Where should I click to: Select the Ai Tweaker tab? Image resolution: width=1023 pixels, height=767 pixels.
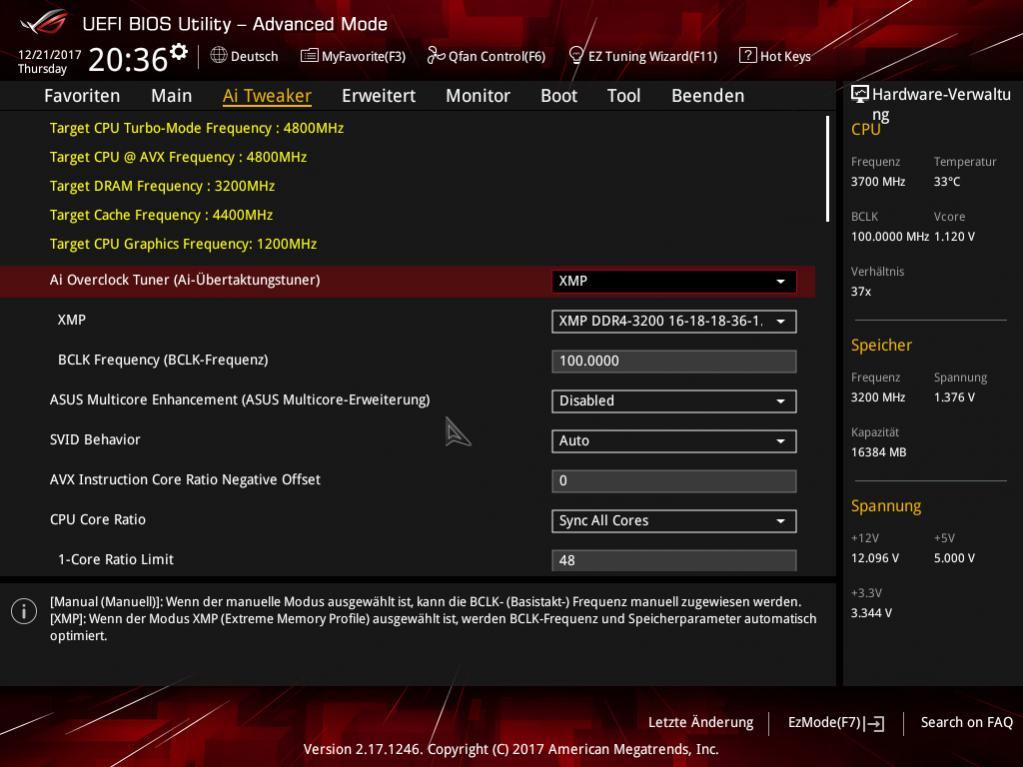[267, 96]
